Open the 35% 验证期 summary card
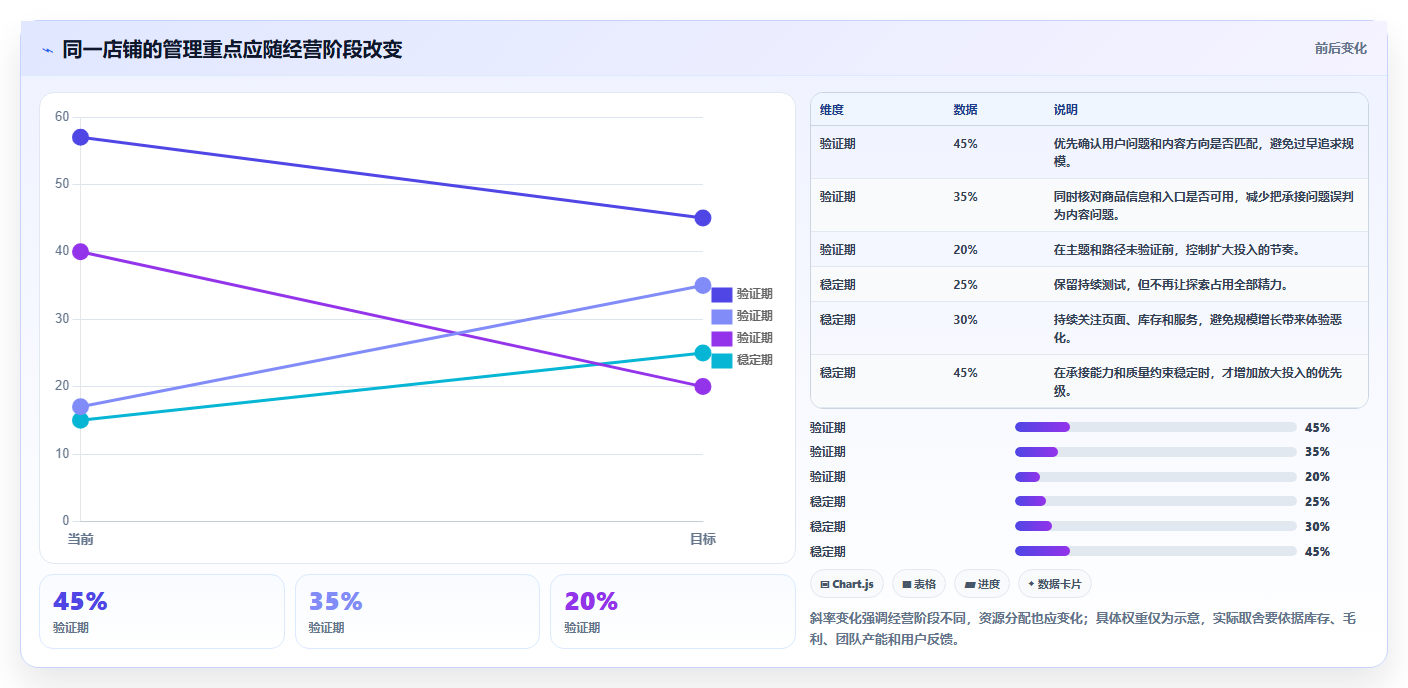The height and width of the screenshot is (688, 1408). pyautogui.click(x=417, y=611)
